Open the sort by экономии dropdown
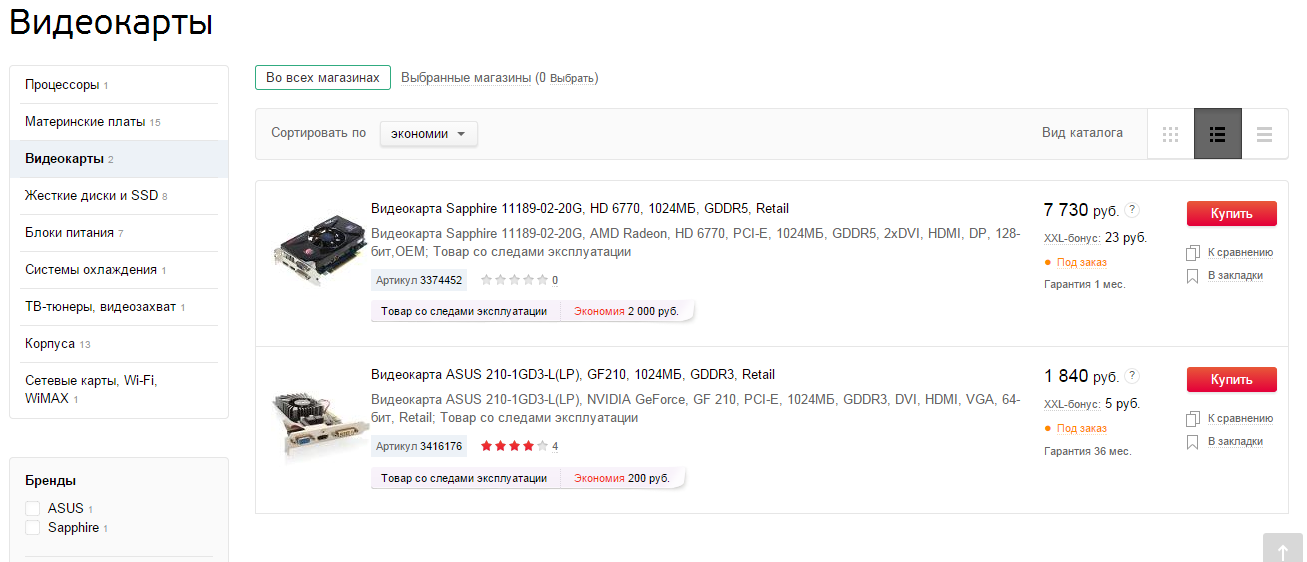 pyautogui.click(x=428, y=133)
